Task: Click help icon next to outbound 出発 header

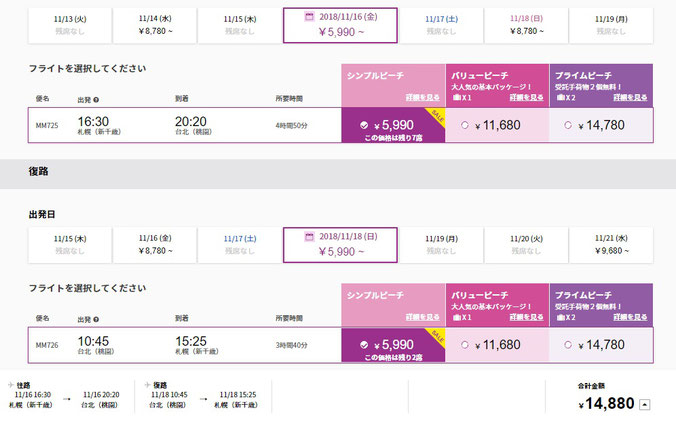Action: [x=96, y=100]
